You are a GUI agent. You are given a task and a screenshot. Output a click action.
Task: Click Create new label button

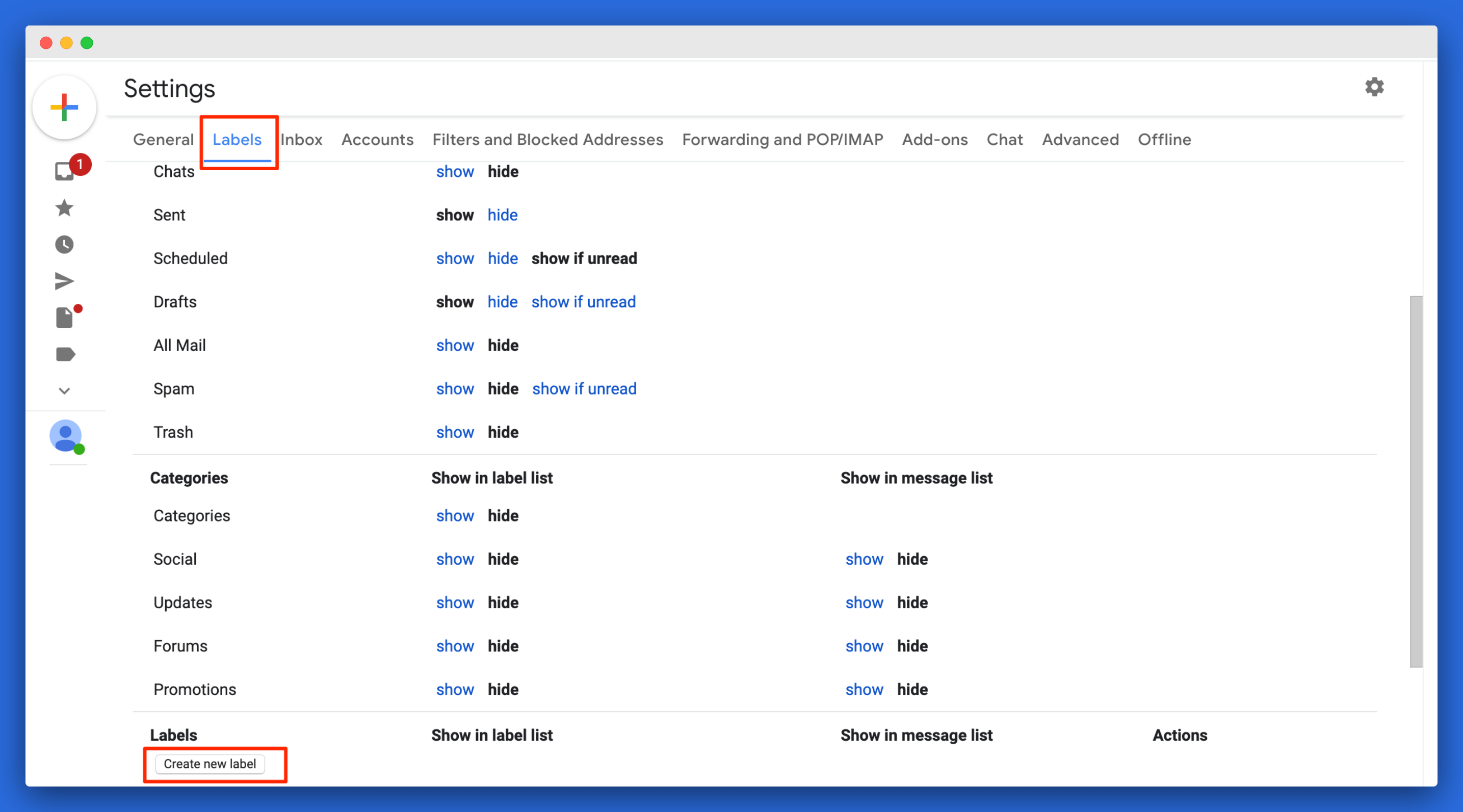210,764
